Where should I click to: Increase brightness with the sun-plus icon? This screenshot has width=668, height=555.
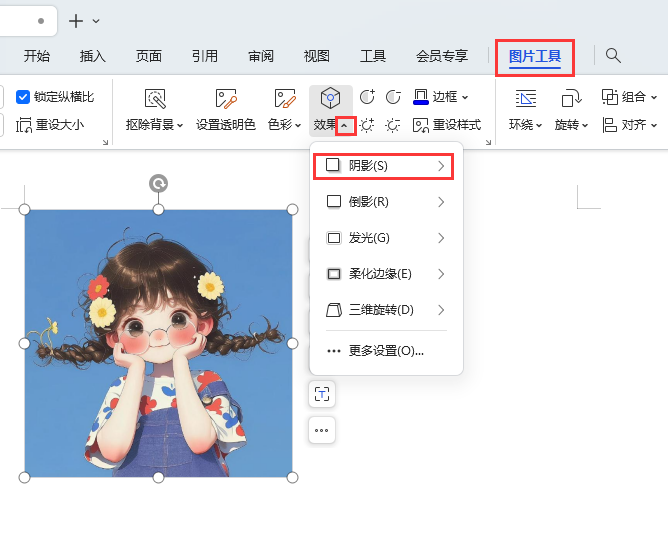367,125
